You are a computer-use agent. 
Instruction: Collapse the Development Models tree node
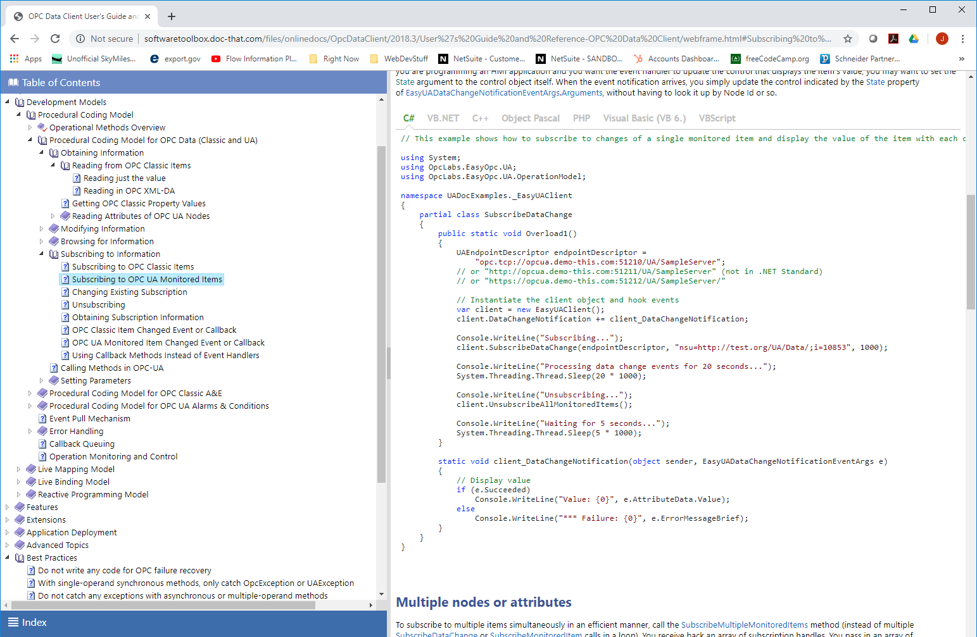click(x=8, y=102)
